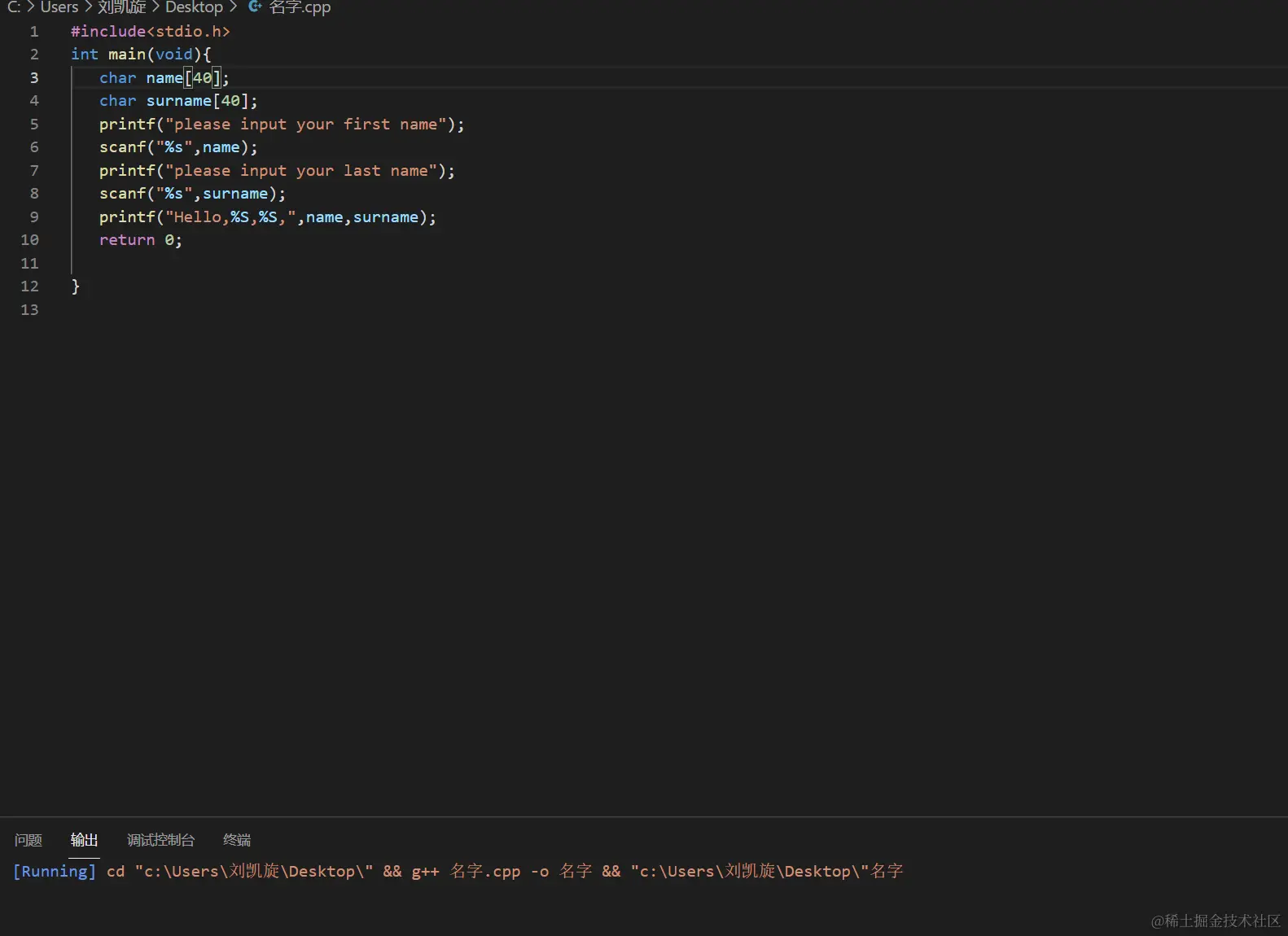
Task: Click the #include<stdio.h> line
Action: [x=151, y=32]
